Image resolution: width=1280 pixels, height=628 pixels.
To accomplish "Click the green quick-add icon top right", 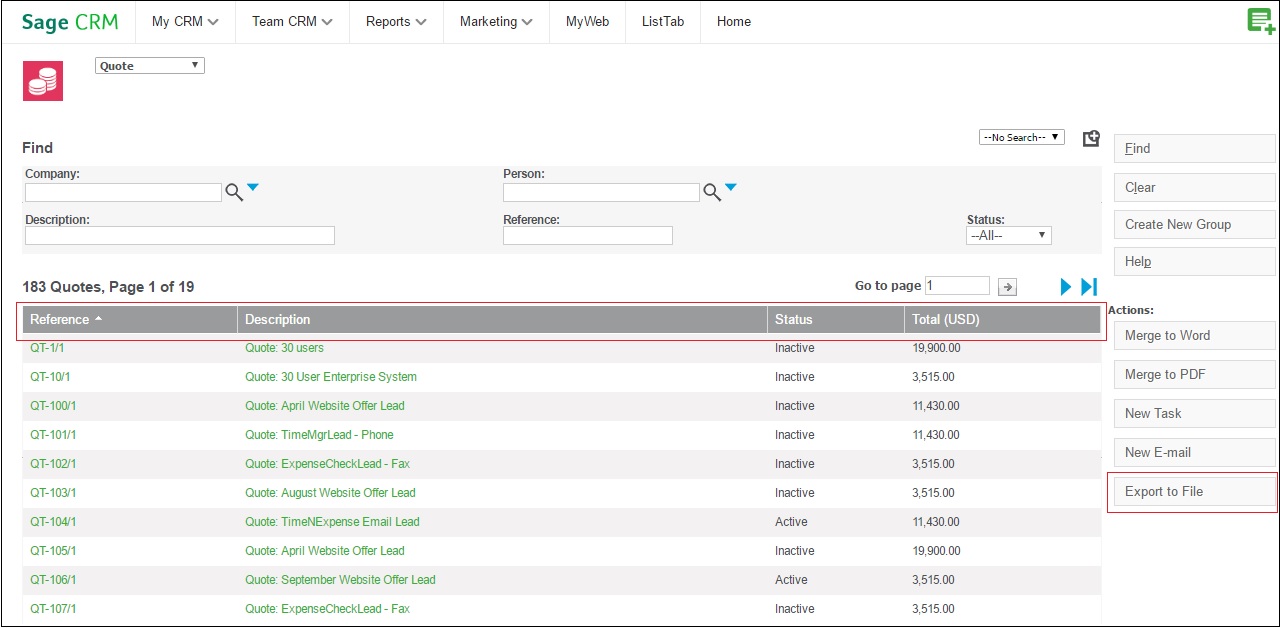I will [1260, 21].
